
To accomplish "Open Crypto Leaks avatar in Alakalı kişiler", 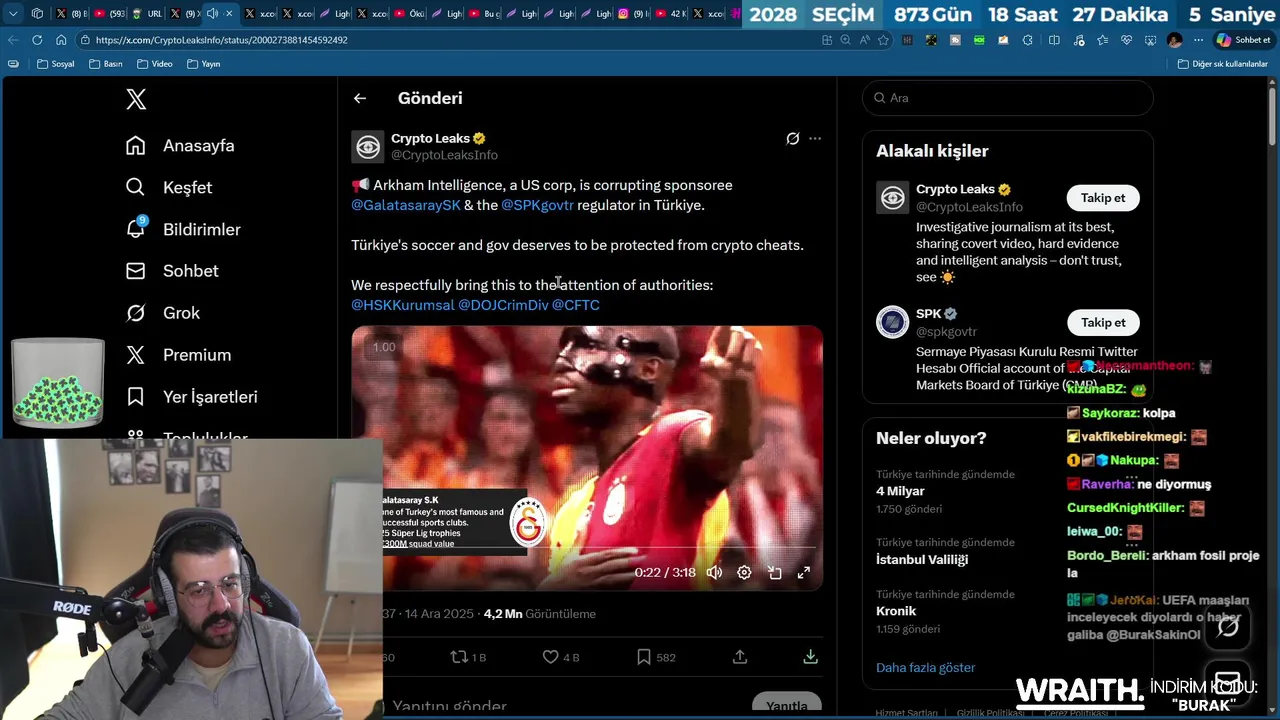I will pos(892,197).
